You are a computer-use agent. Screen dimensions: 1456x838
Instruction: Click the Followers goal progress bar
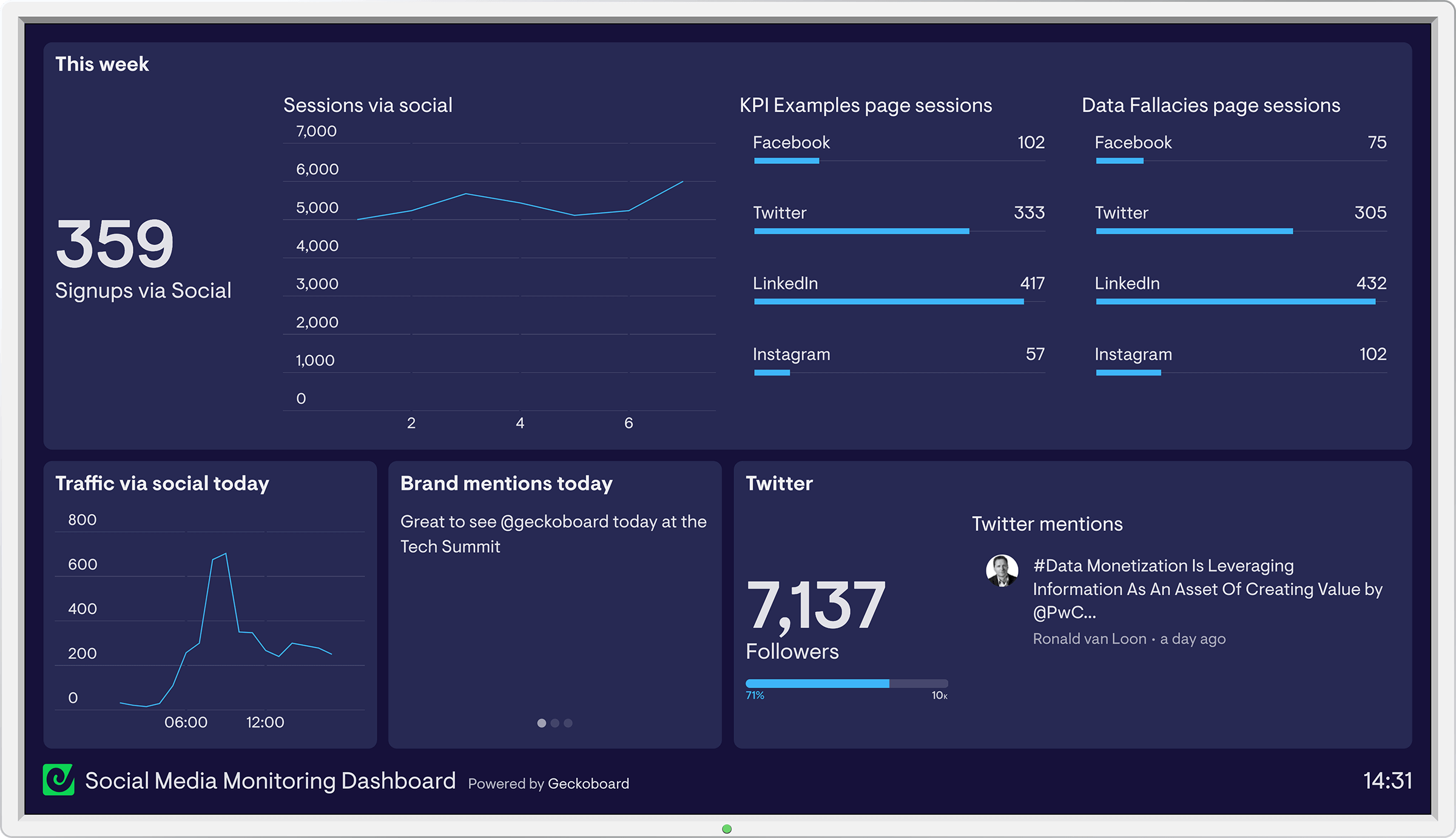[846, 683]
